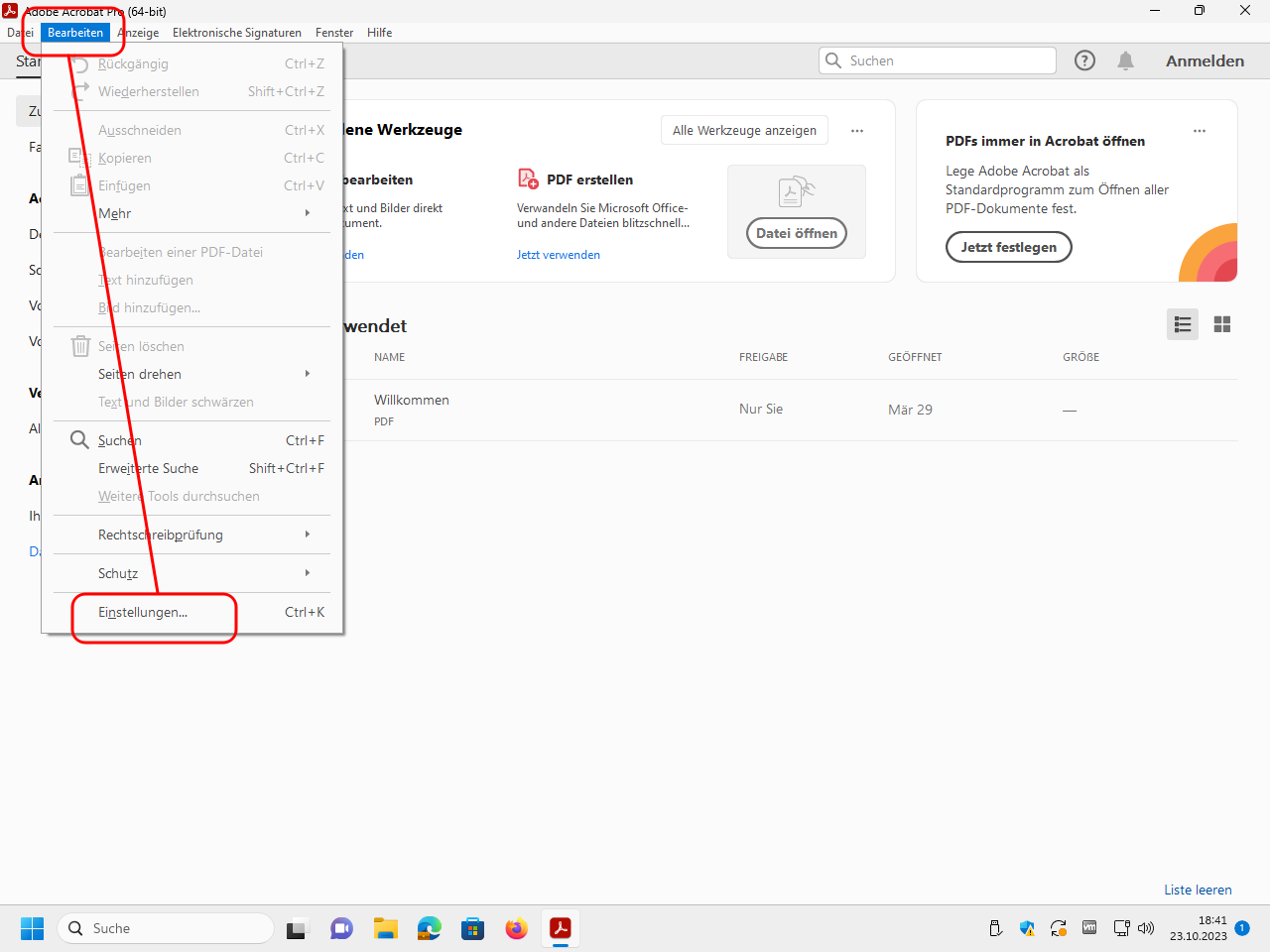Open File Explorer from the taskbar
Viewport: 1270px width, 952px height.
pyautogui.click(x=385, y=928)
